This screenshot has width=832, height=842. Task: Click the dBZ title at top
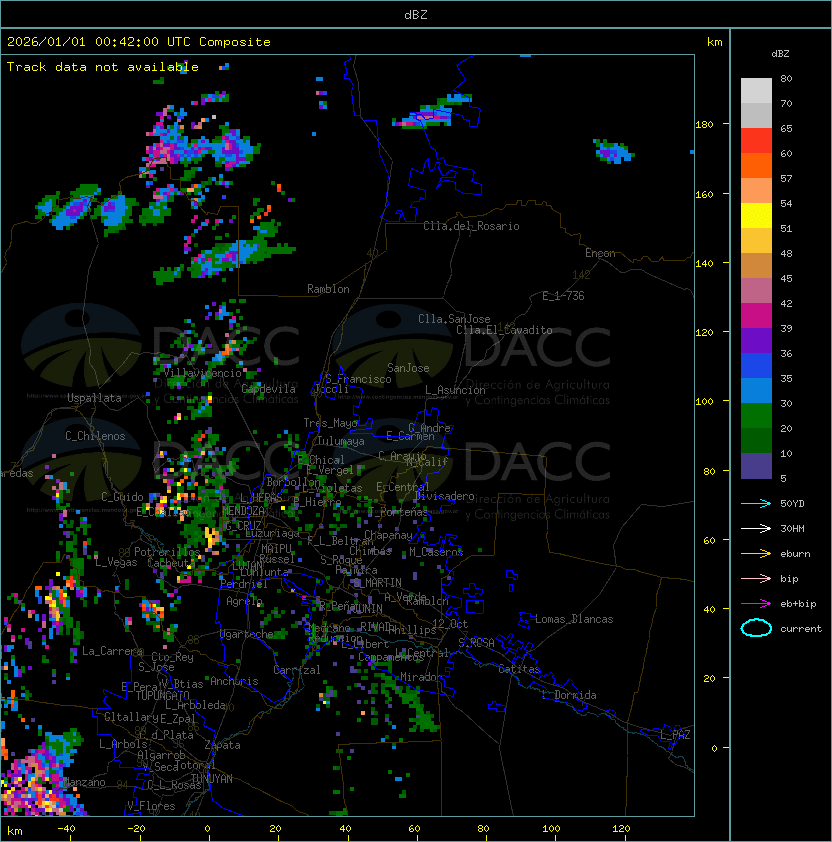(416, 14)
